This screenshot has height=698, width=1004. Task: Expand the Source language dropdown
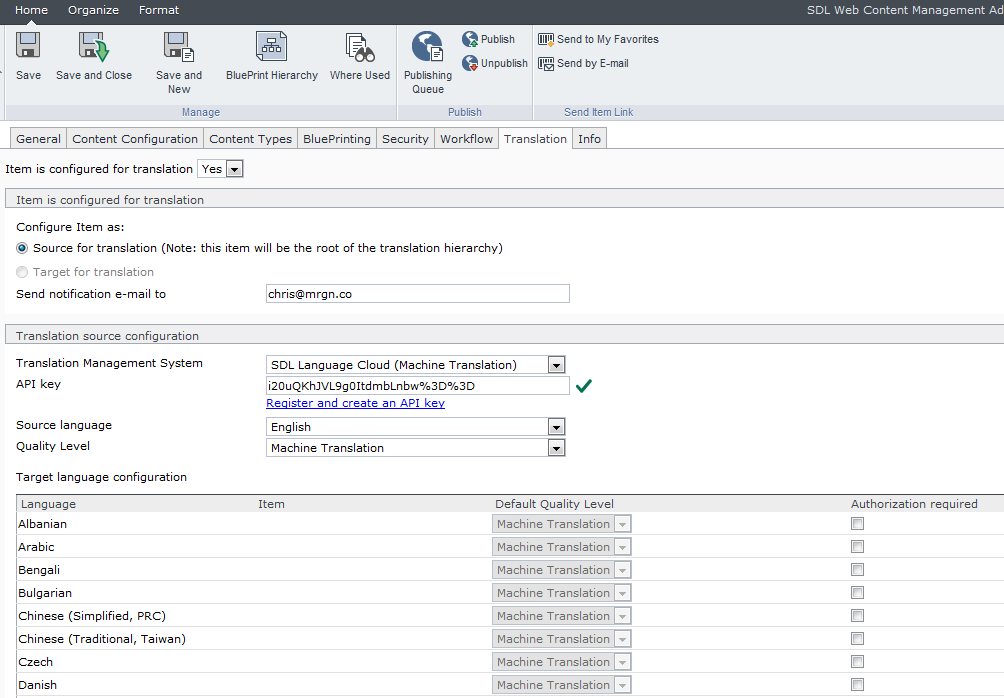click(557, 427)
